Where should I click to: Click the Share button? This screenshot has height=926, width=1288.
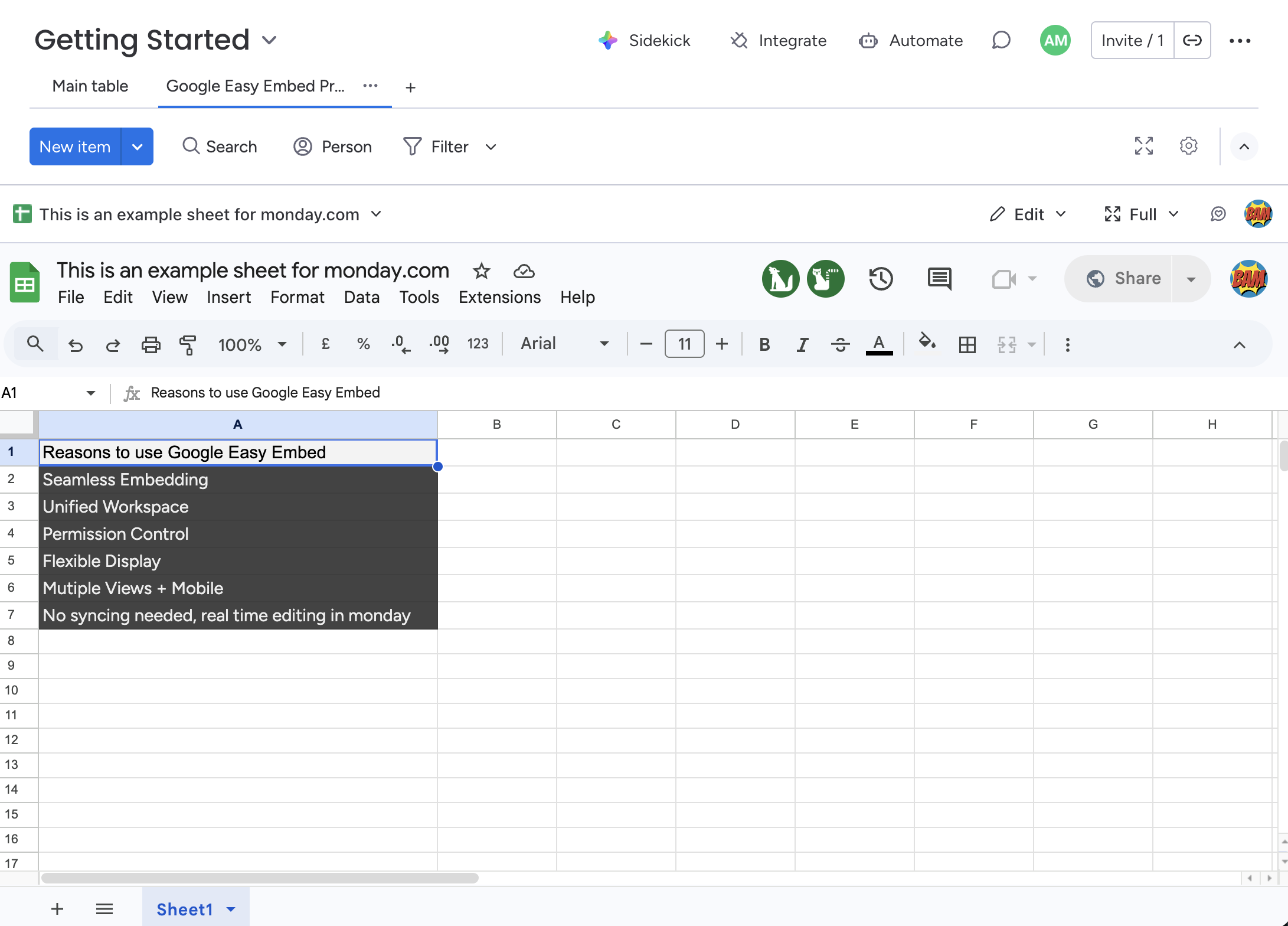(x=1124, y=279)
